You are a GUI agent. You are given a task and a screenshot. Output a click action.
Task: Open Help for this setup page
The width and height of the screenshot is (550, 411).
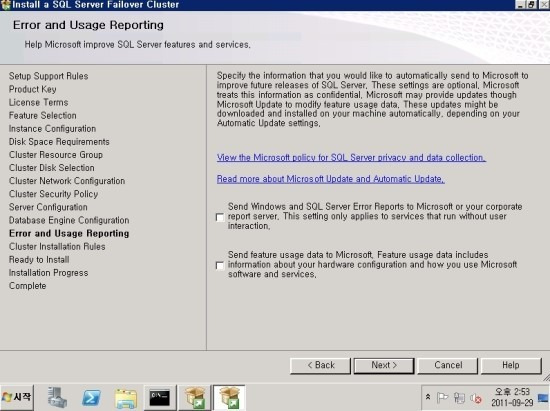coord(511,366)
